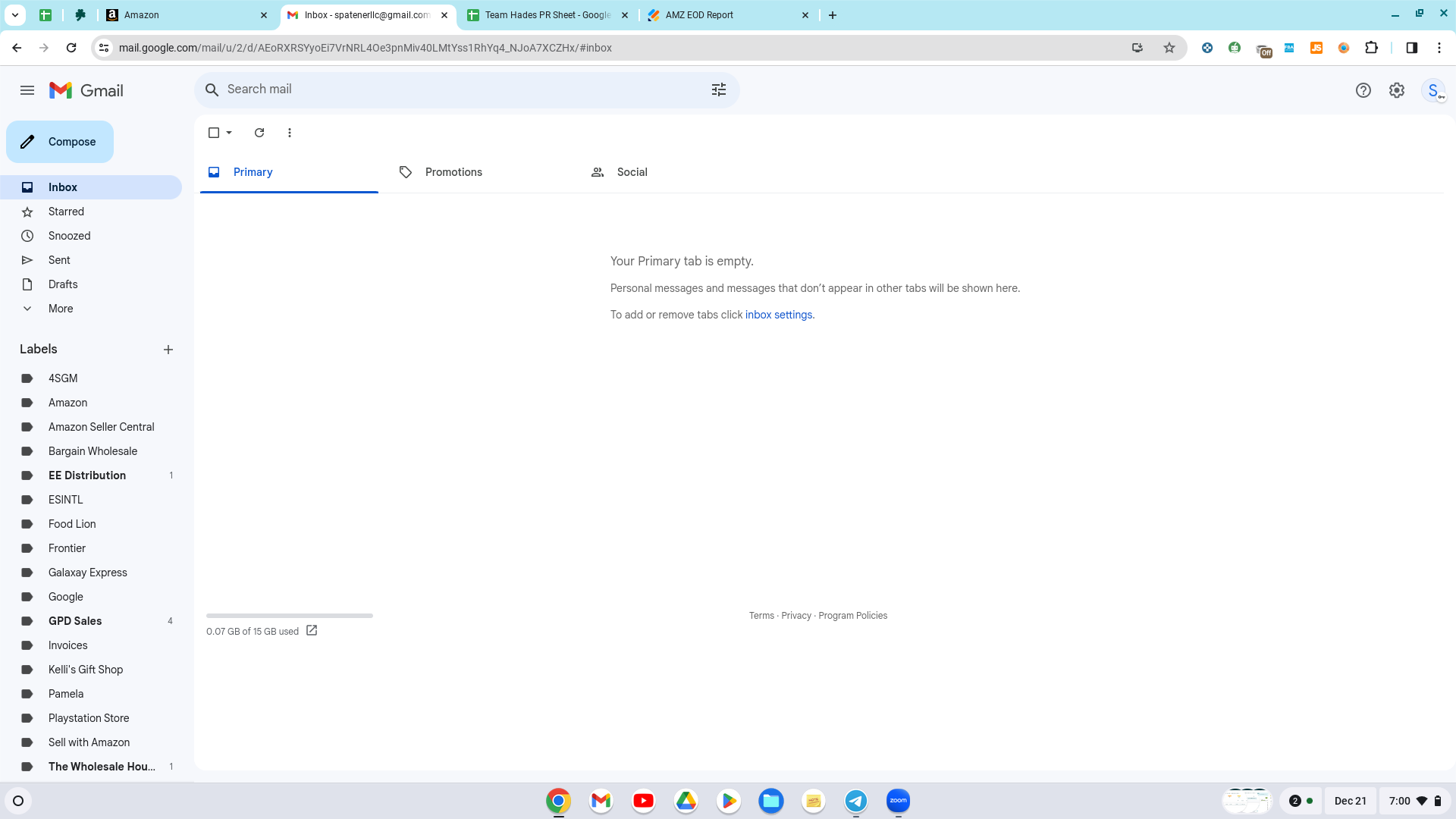Open the search options filter icon
This screenshot has height=819, width=1456.
(719, 89)
